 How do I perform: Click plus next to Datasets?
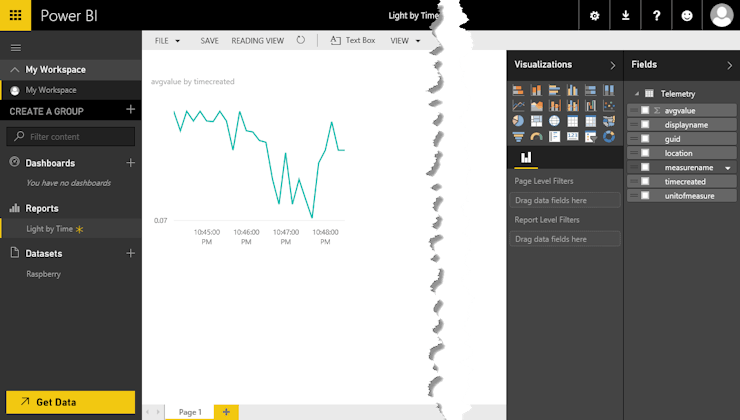click(x=131, y=253)
